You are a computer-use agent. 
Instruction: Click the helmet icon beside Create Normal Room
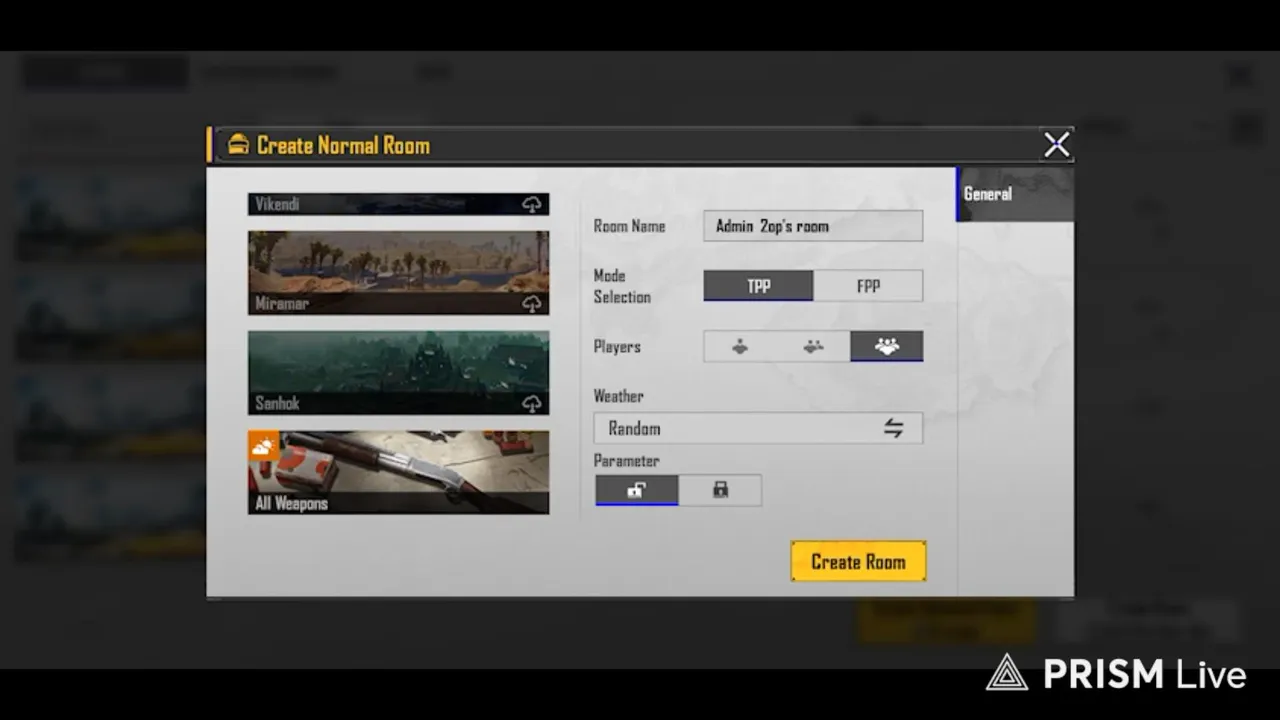(x=238, y=145)
